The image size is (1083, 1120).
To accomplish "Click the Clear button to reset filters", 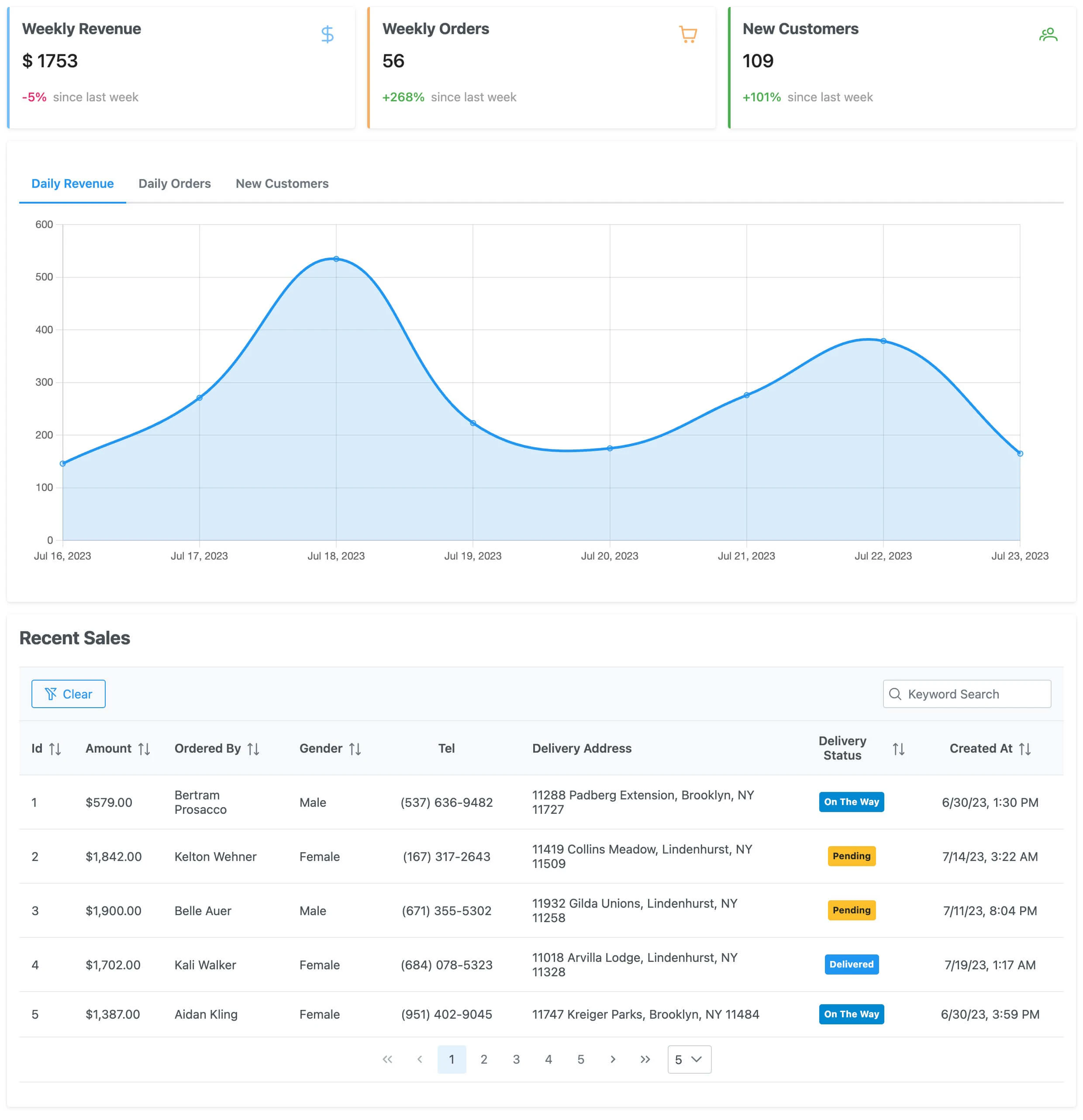I will (68, 694).
